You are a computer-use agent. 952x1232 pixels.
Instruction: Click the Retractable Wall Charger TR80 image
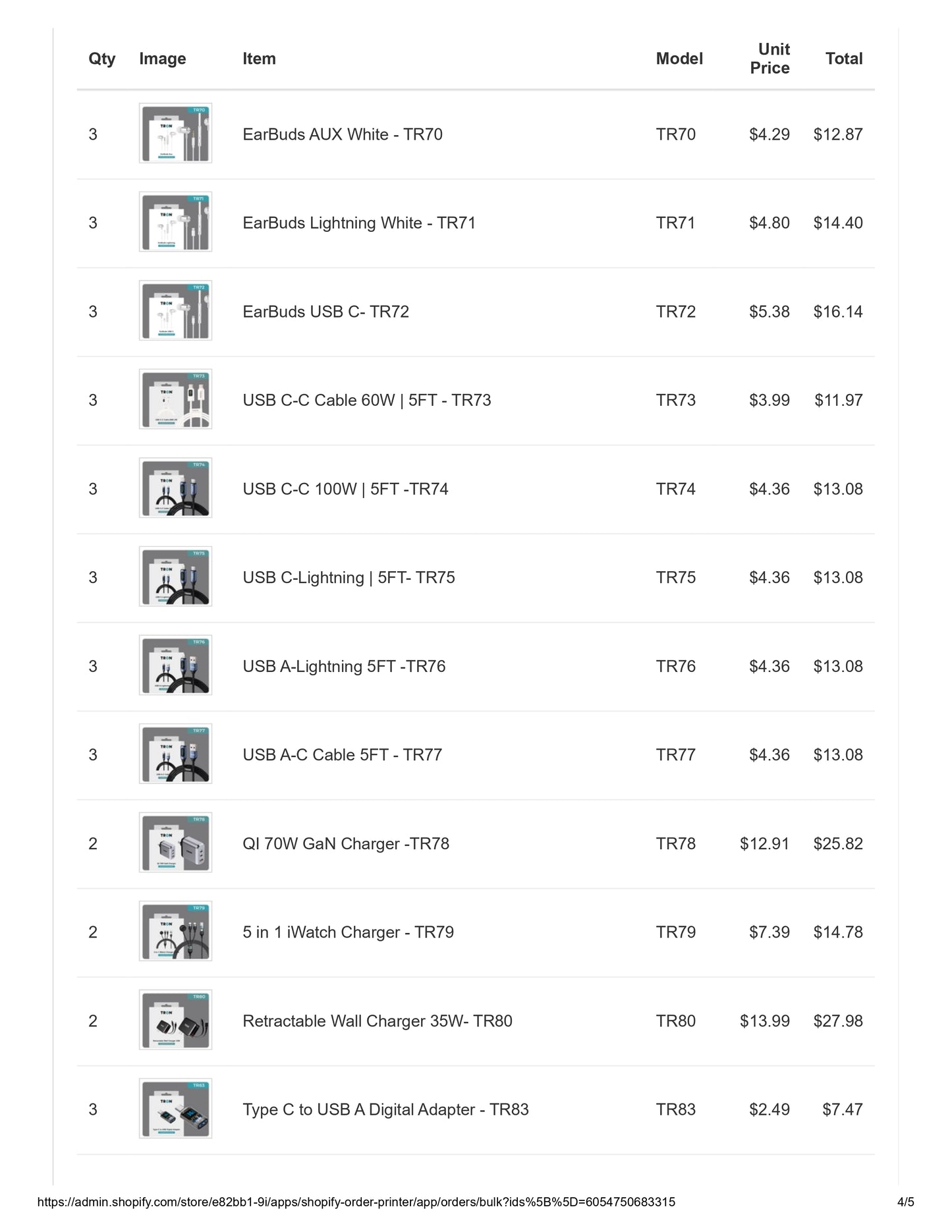point(175,1020)
